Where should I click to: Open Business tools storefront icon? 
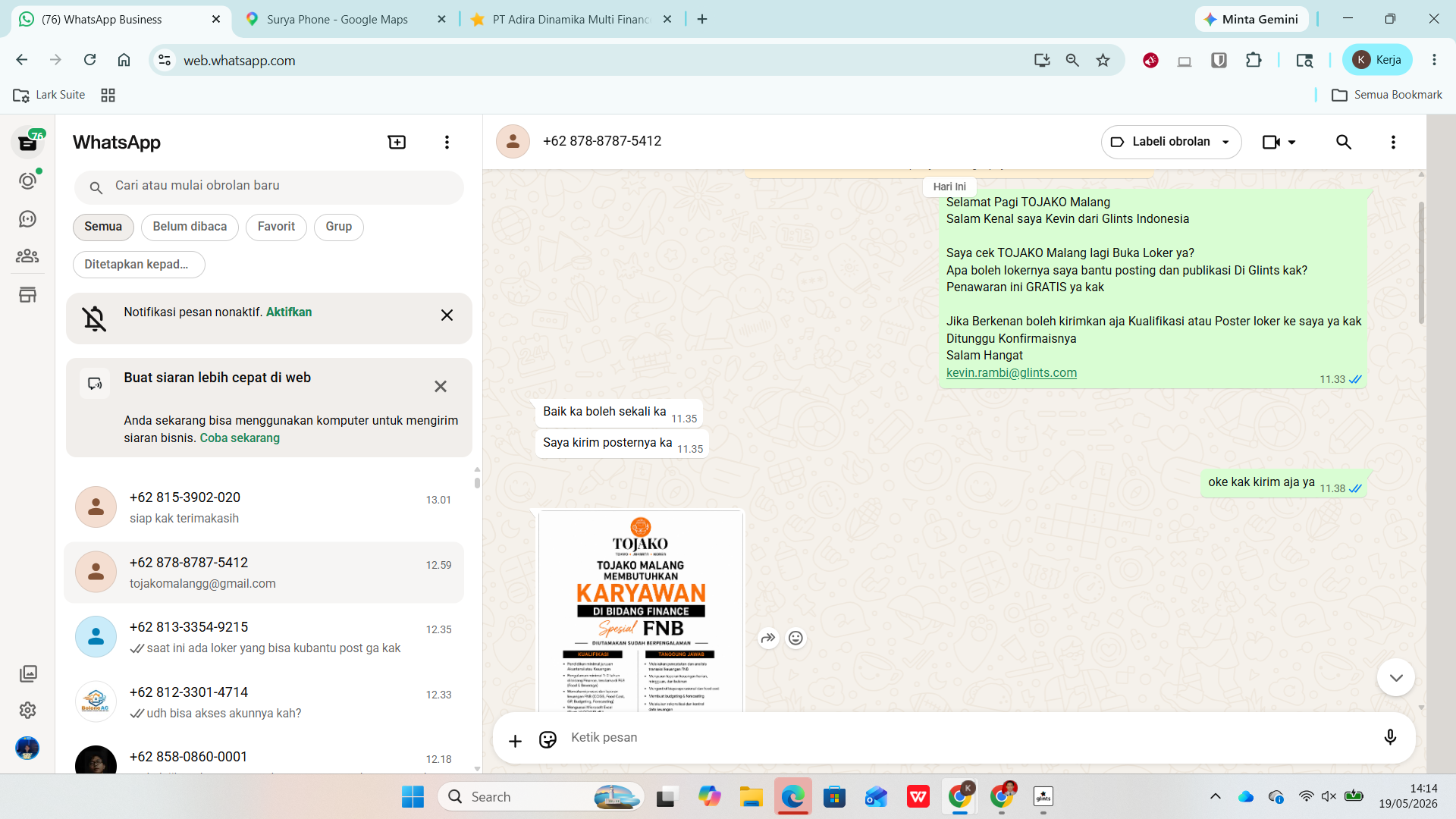click(28, 295)
